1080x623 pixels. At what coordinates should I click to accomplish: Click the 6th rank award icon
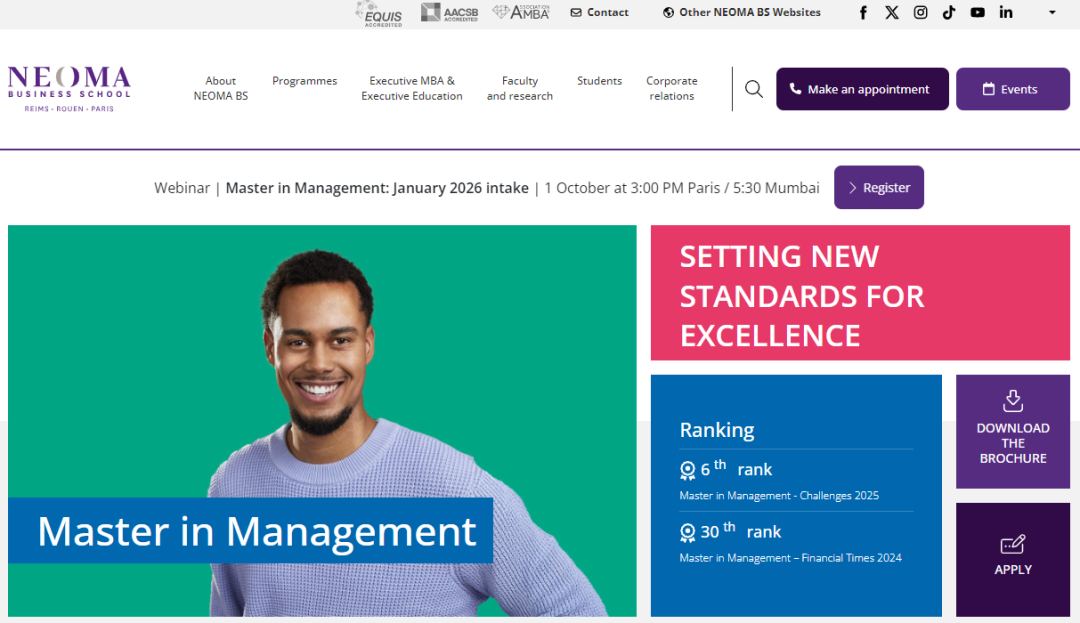[x=687, y=470]
